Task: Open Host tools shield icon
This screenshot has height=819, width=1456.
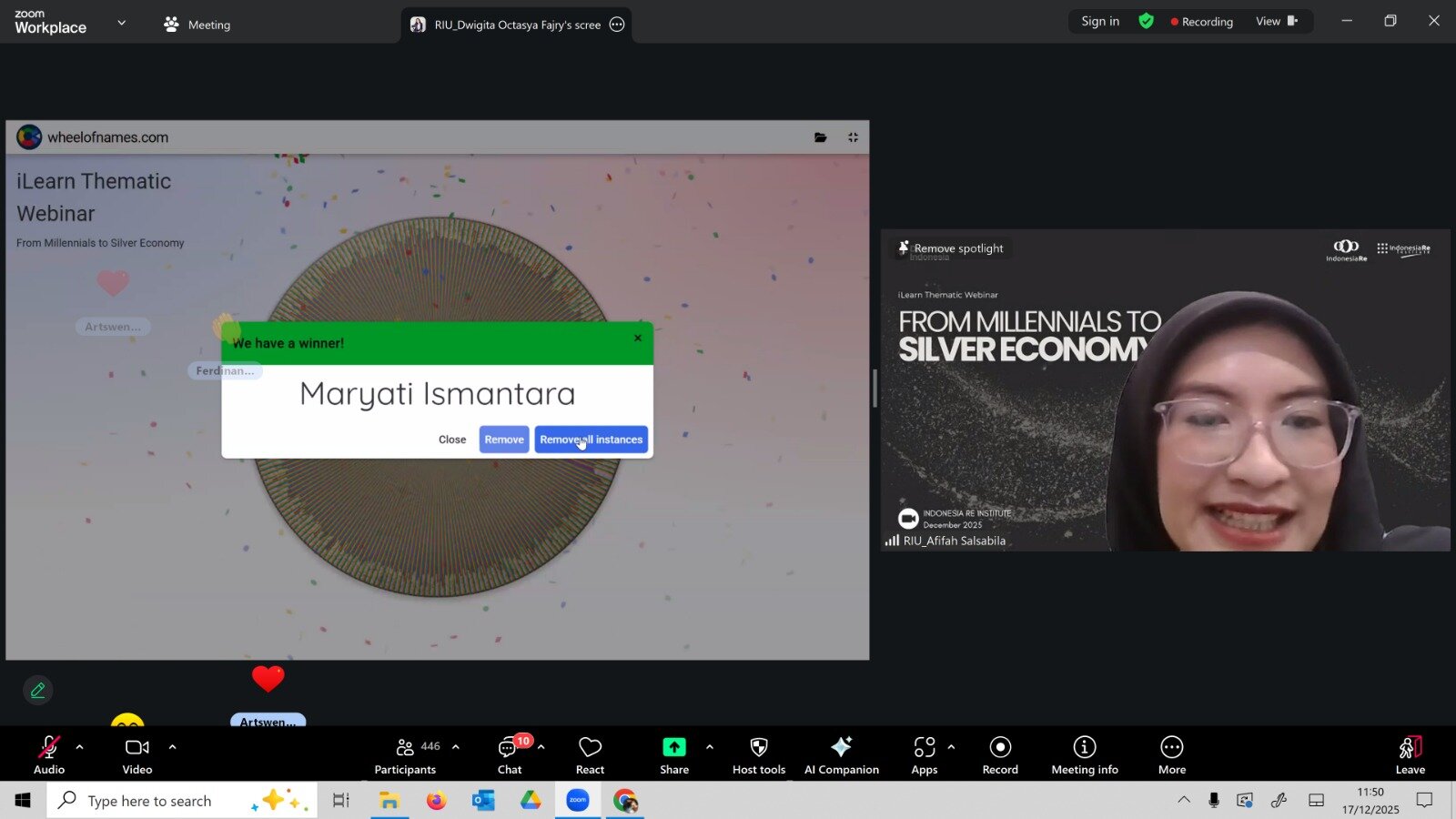Action: pyautogui.click(x=758, y=747)
